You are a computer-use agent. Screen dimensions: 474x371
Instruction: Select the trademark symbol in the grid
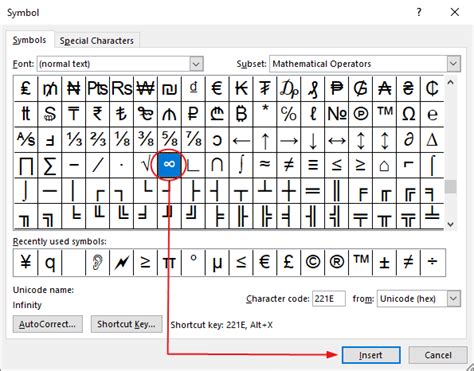385,114
